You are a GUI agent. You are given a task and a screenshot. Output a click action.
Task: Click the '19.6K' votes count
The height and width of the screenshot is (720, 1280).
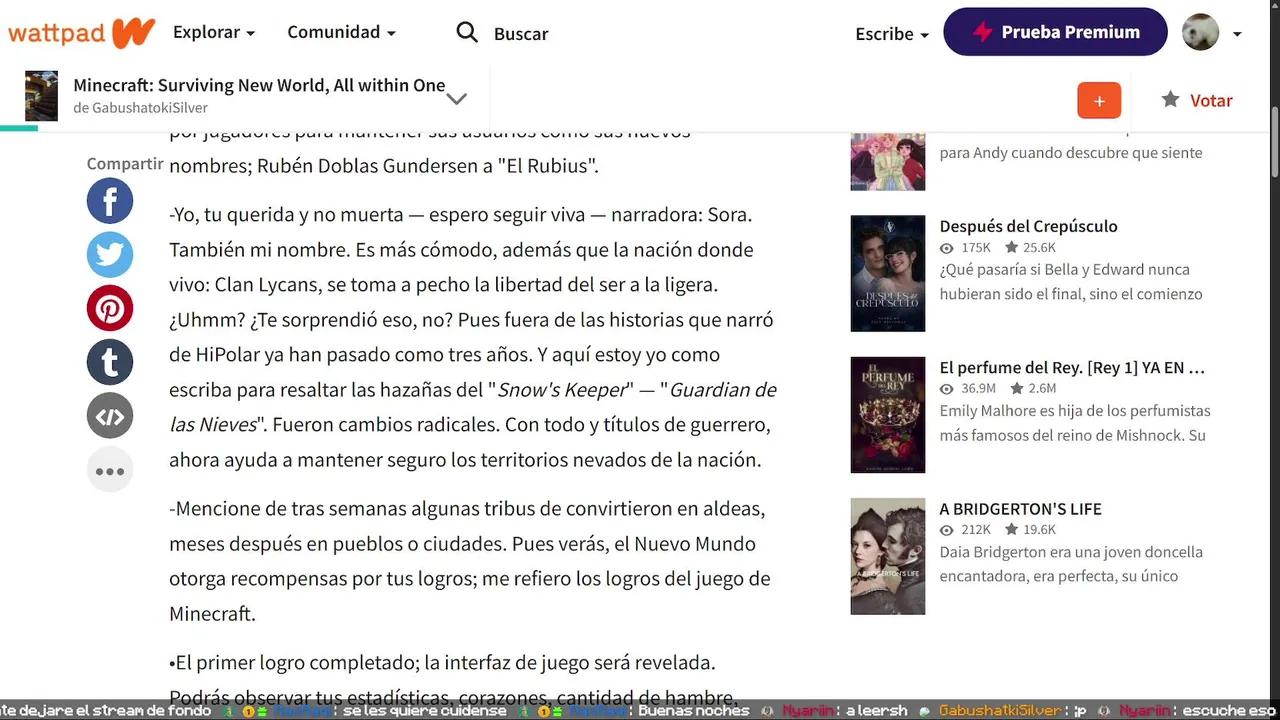pyautogui.click(x=1039, y=529)
